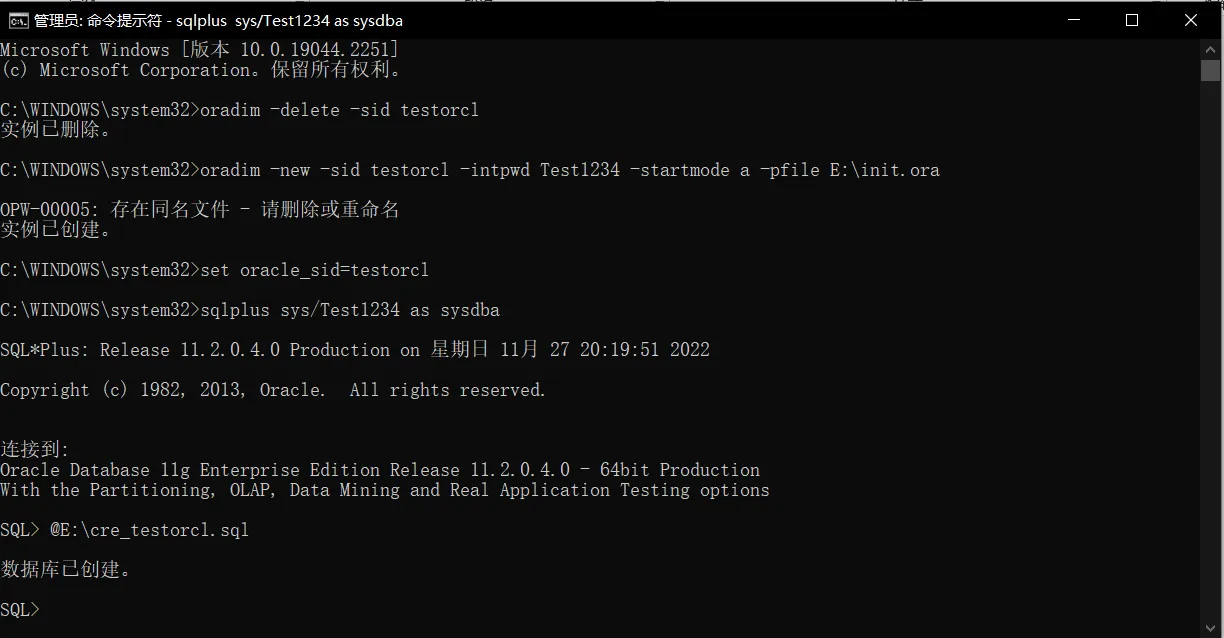The image size is (1224, 638).
Task: Click the empty scrollbar track below the thumb
Action: 1210,350
